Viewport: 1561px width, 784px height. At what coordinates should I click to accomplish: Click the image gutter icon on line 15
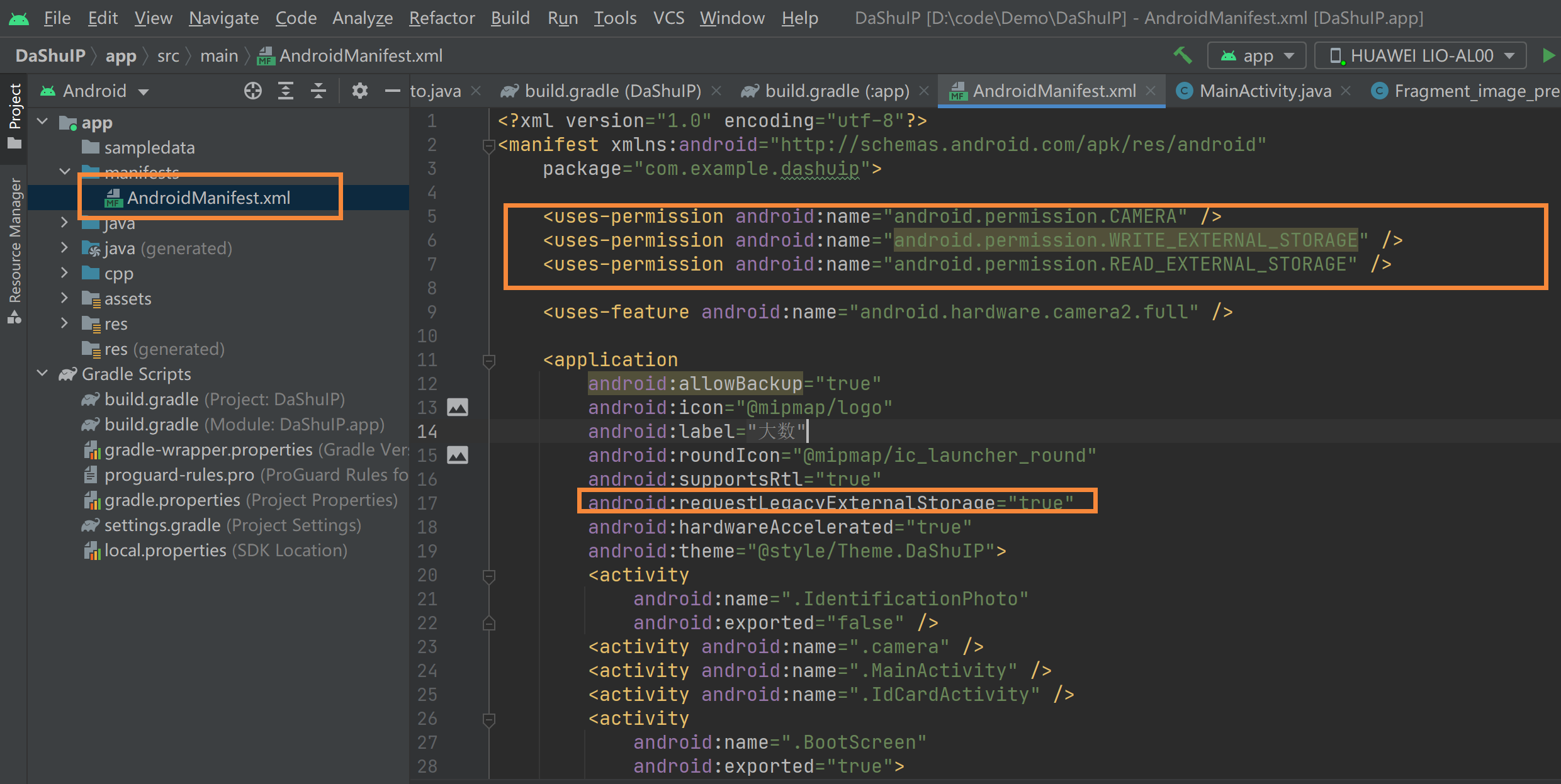458,455
